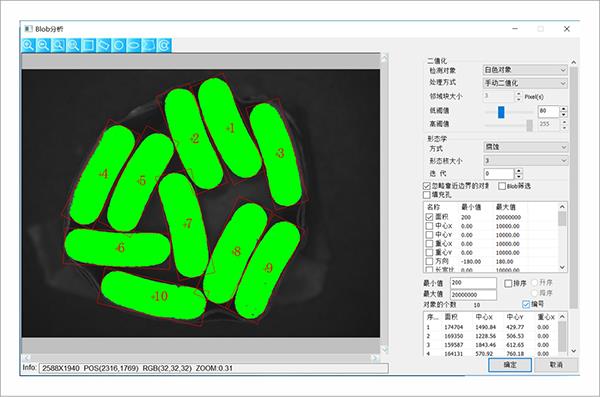Image resolution: width=600 pixels, height=397 pixels.
Task: Click the 高阈值 slider handle
Action: tap(530, 125)
